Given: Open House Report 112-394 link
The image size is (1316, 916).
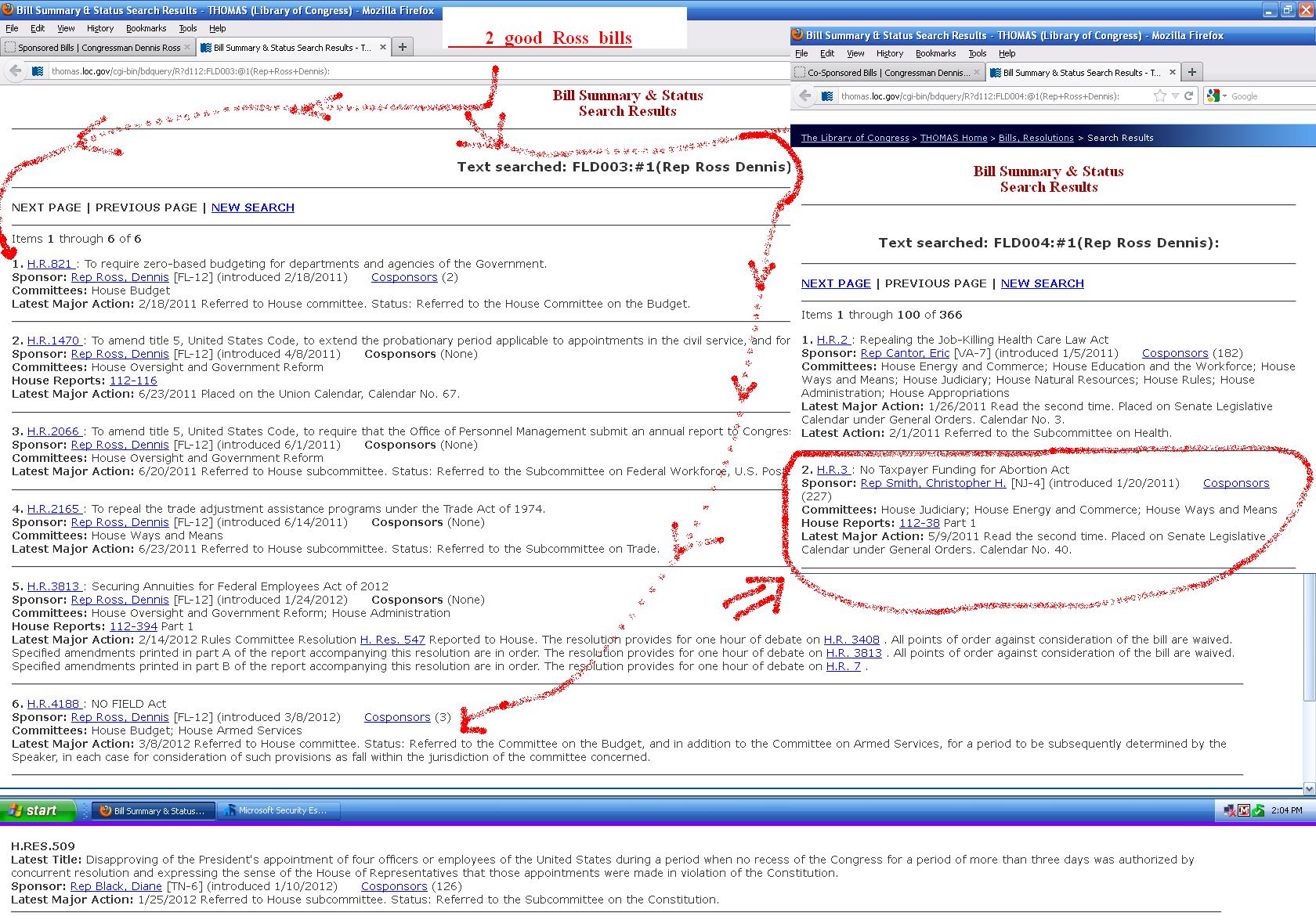Looking at the screenshot, I should 133,626.
